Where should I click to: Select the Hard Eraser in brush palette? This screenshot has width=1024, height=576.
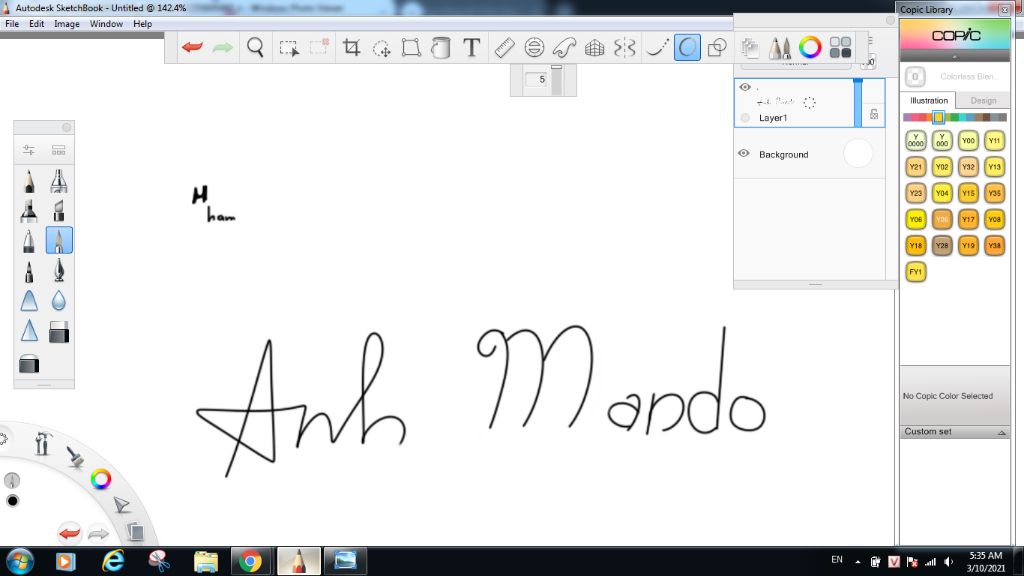[59, 332]
